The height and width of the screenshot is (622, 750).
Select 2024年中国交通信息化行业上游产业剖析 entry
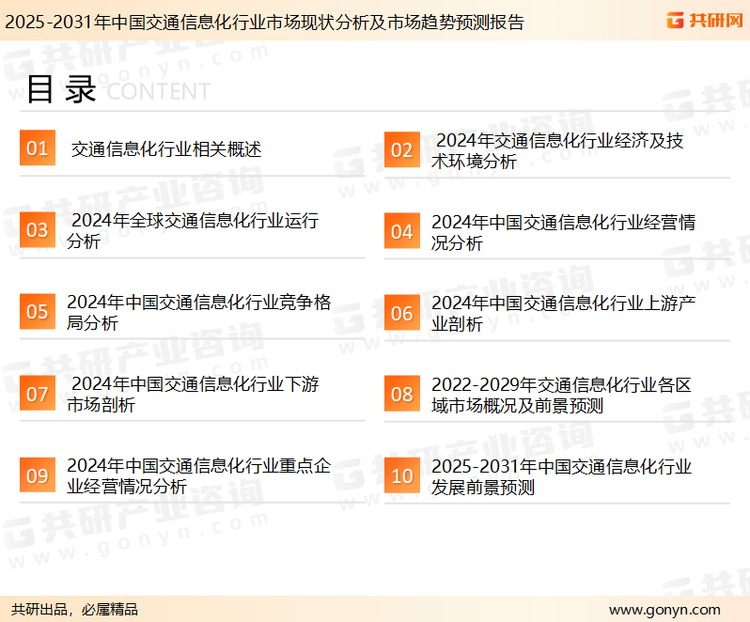point(563,313)
